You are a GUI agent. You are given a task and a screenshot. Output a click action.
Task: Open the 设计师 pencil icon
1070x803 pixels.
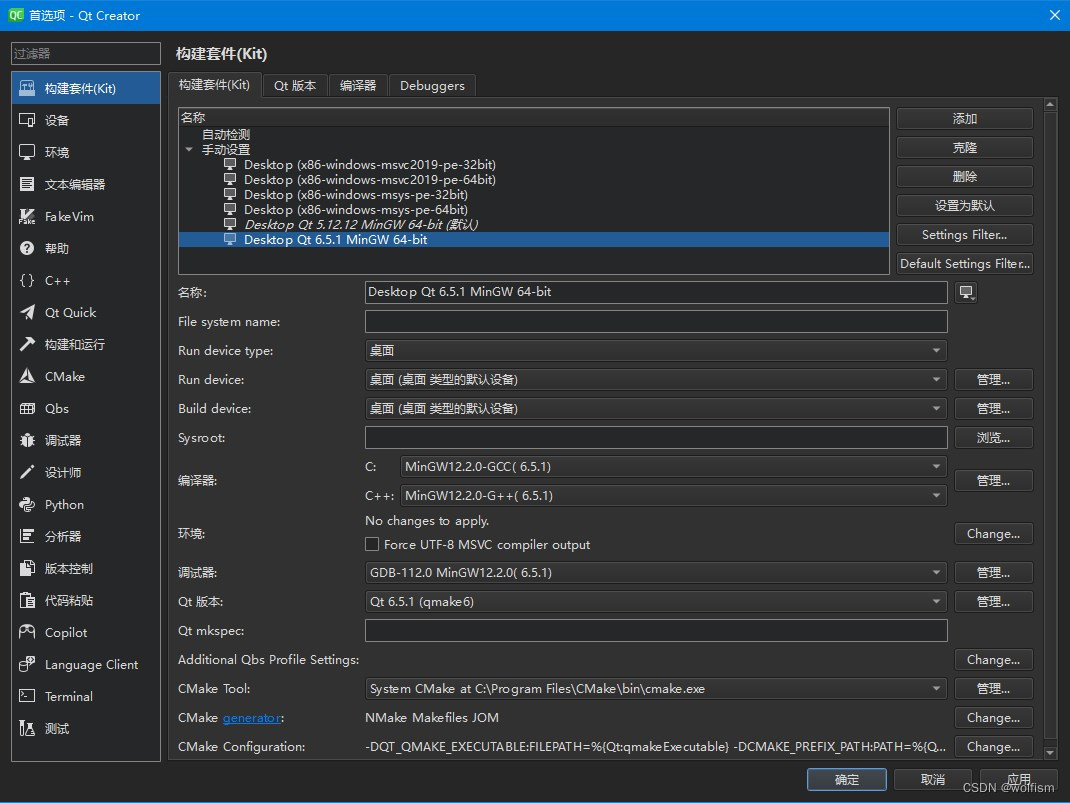point(27,472)
